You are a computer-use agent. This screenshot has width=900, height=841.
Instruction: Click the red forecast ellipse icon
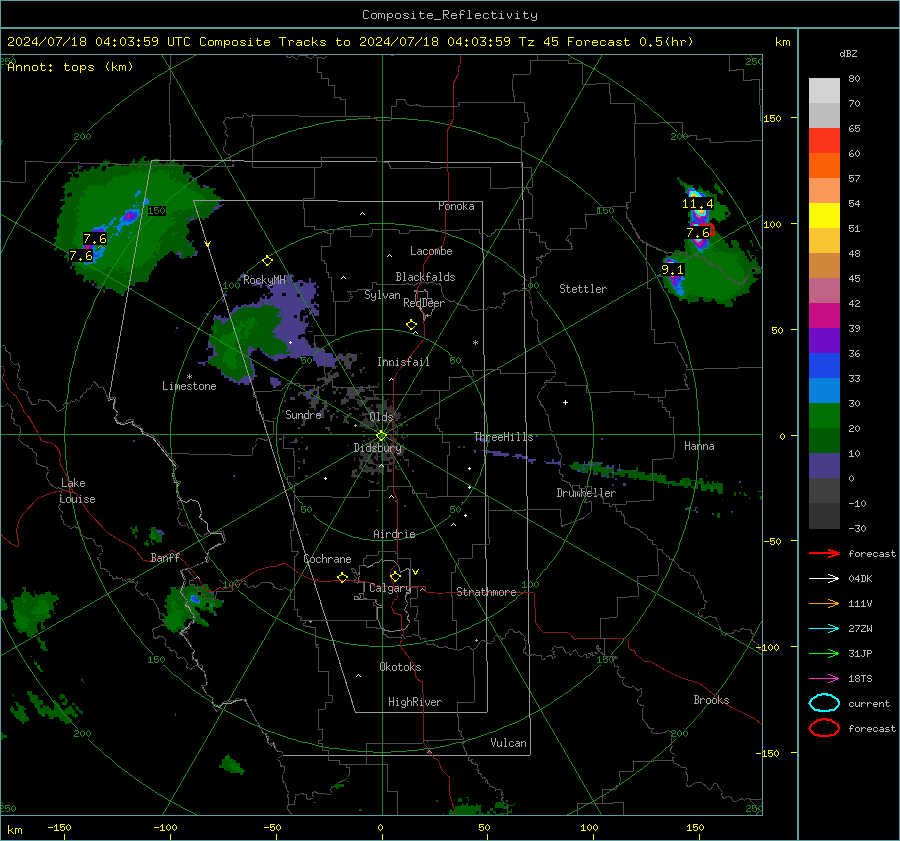click(824, 728)
